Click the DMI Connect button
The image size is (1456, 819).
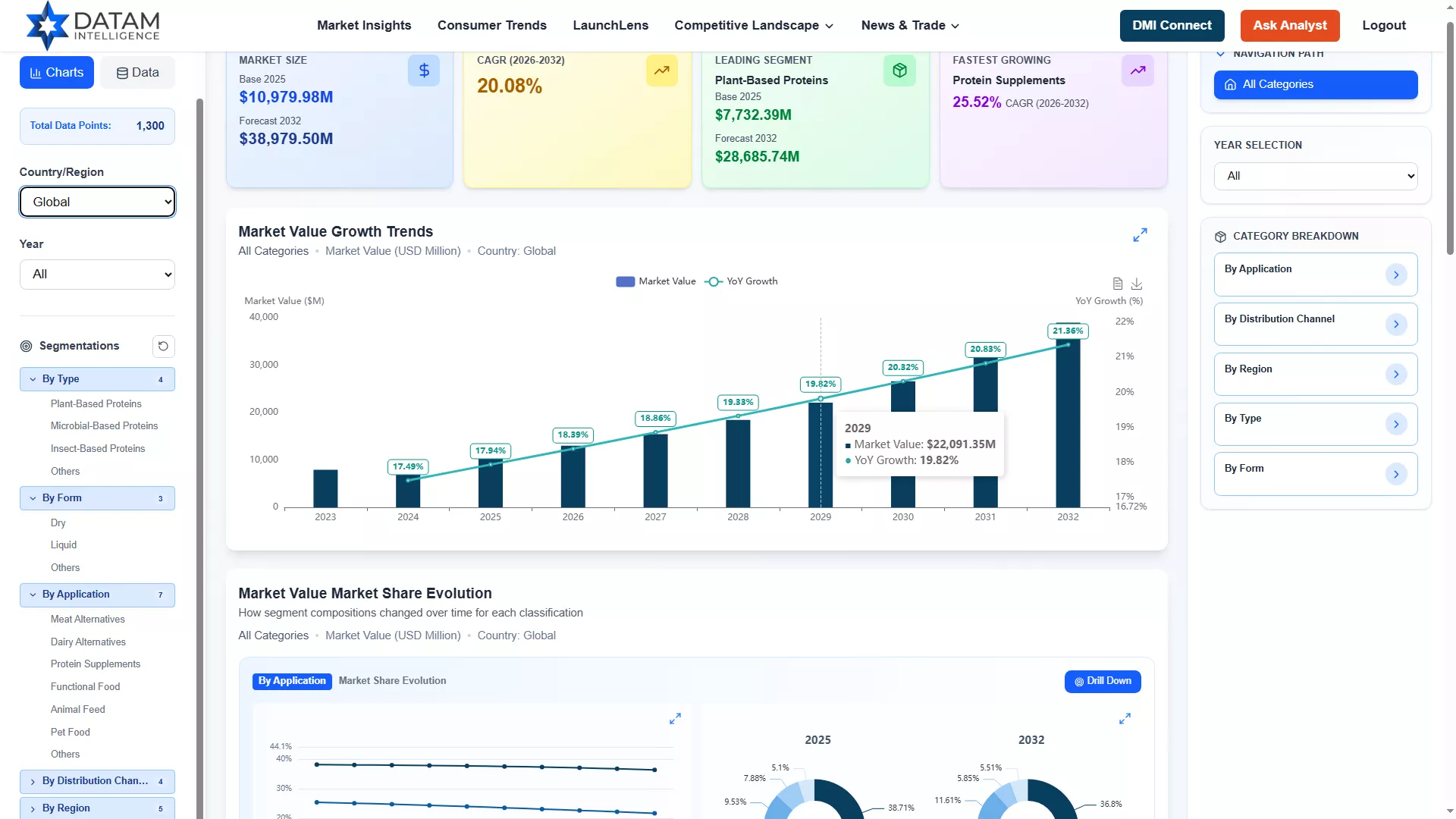pyautogui.click(x=1172, y=26)
